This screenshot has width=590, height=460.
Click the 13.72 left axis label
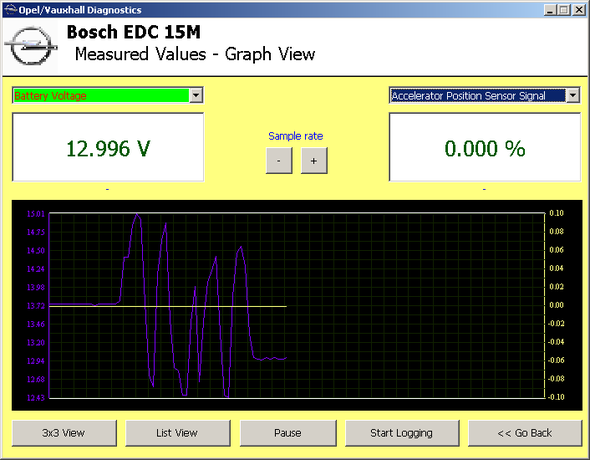35,306
